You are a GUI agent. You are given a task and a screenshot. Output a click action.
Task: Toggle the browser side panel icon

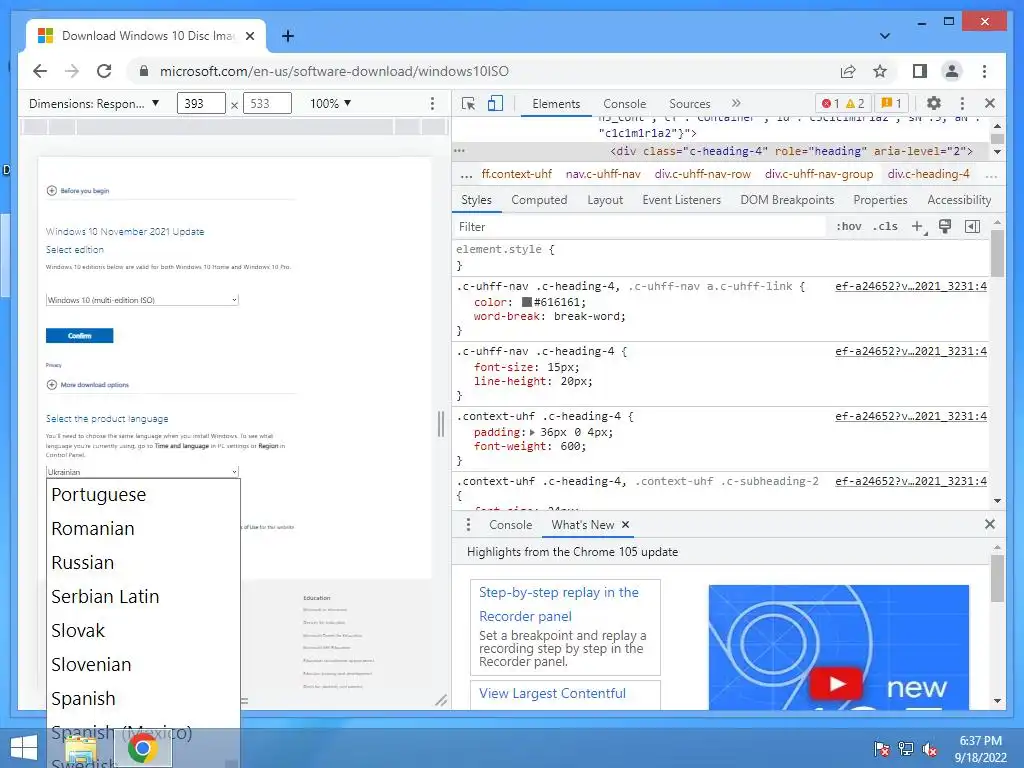920,71
